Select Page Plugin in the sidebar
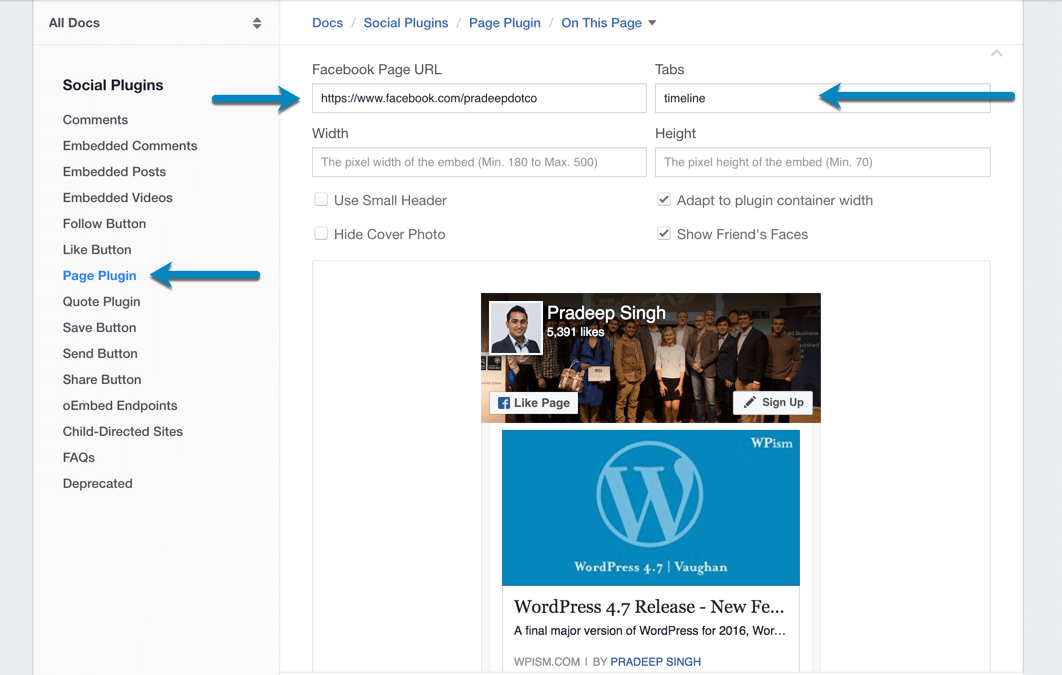The image size is (1062, 675). 100,276
